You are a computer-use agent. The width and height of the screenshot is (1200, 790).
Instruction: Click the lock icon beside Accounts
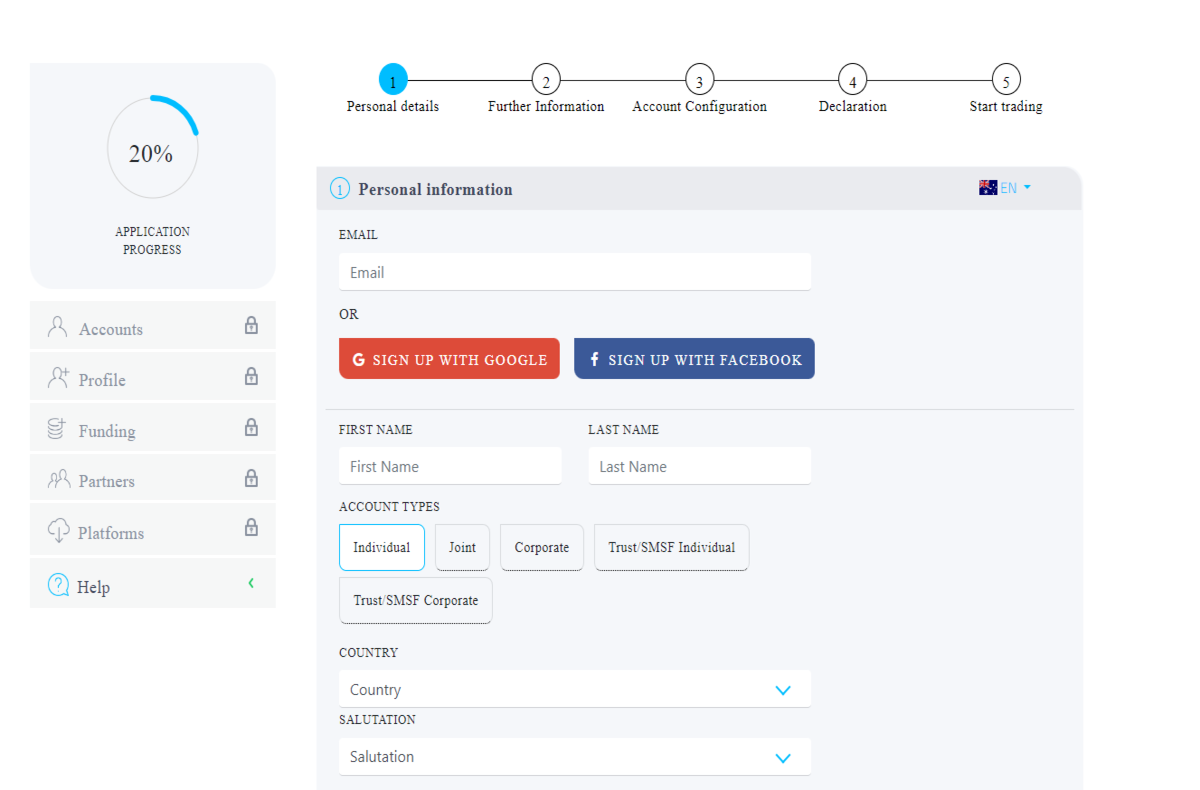pyautogui.click(x=251, y=325)
